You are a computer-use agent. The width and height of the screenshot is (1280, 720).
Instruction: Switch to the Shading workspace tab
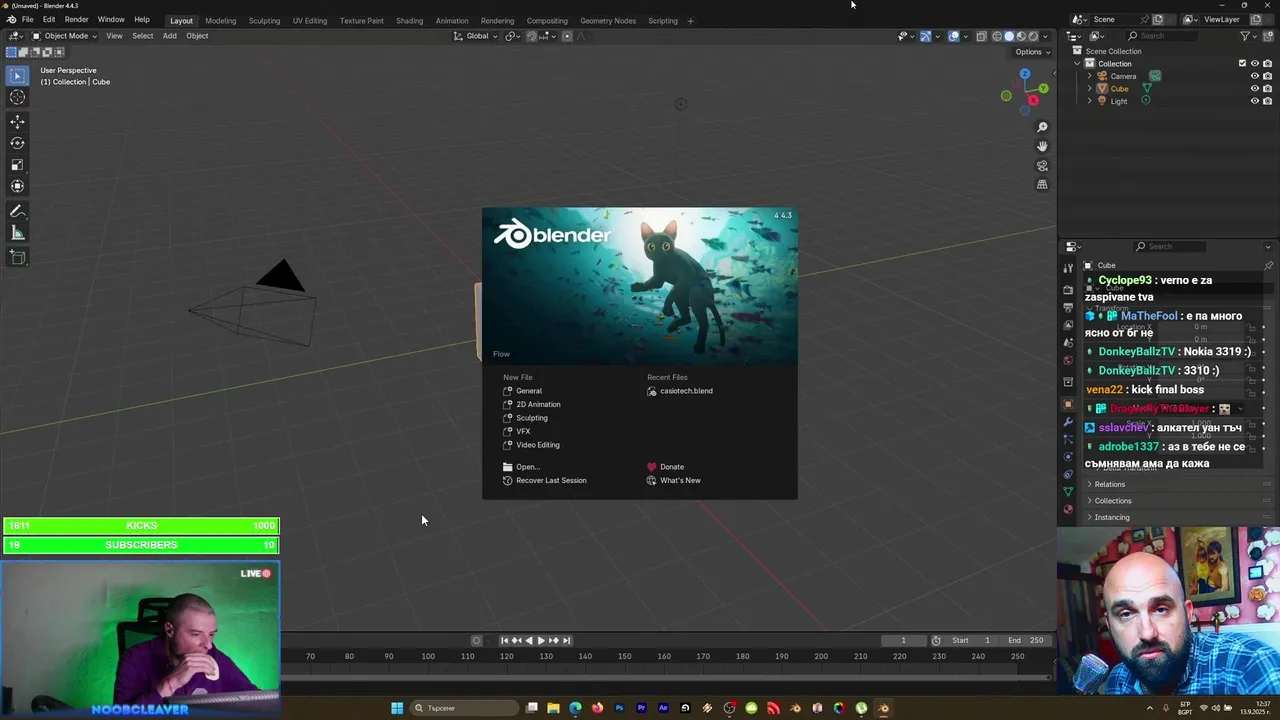(x=409, y=20)
